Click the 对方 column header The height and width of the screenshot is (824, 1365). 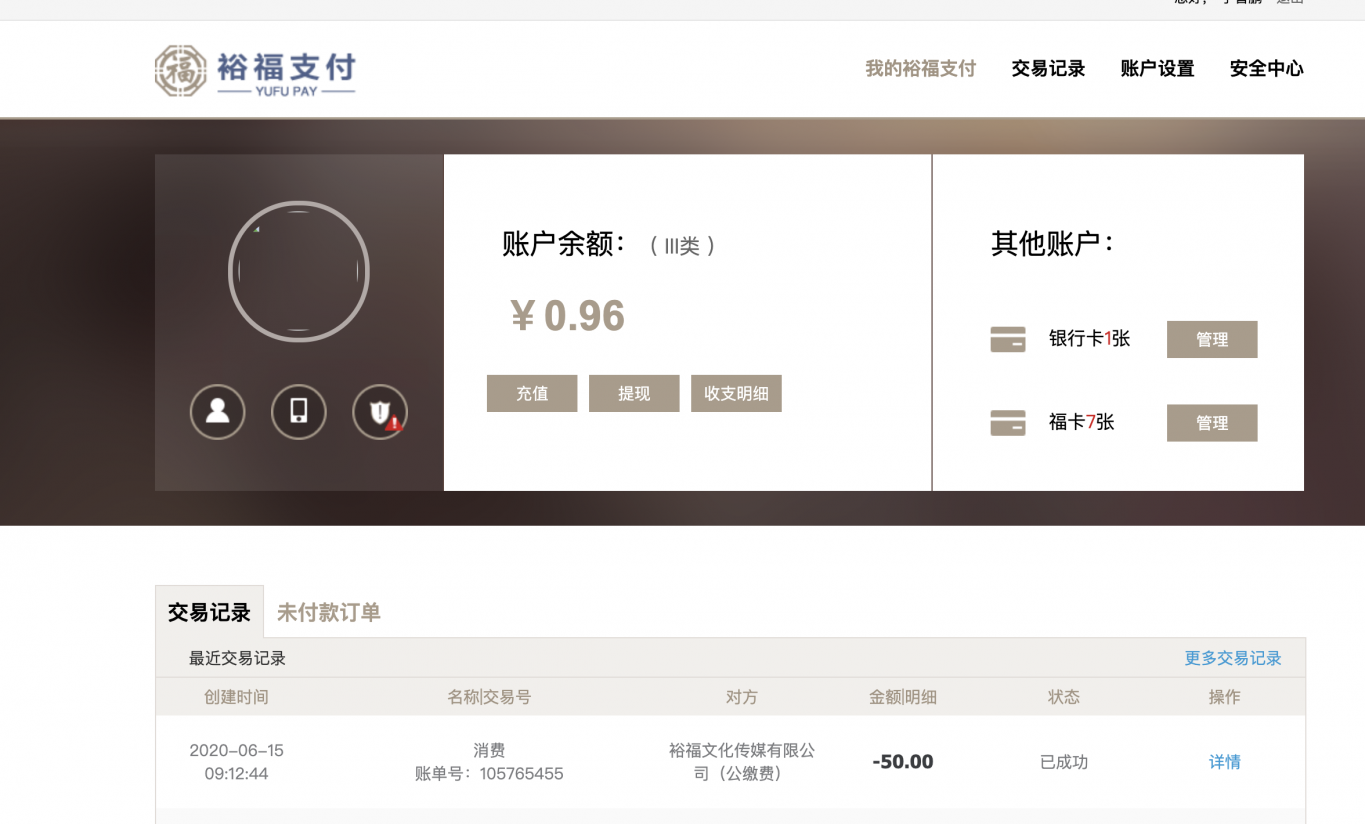tap(742, 697)
